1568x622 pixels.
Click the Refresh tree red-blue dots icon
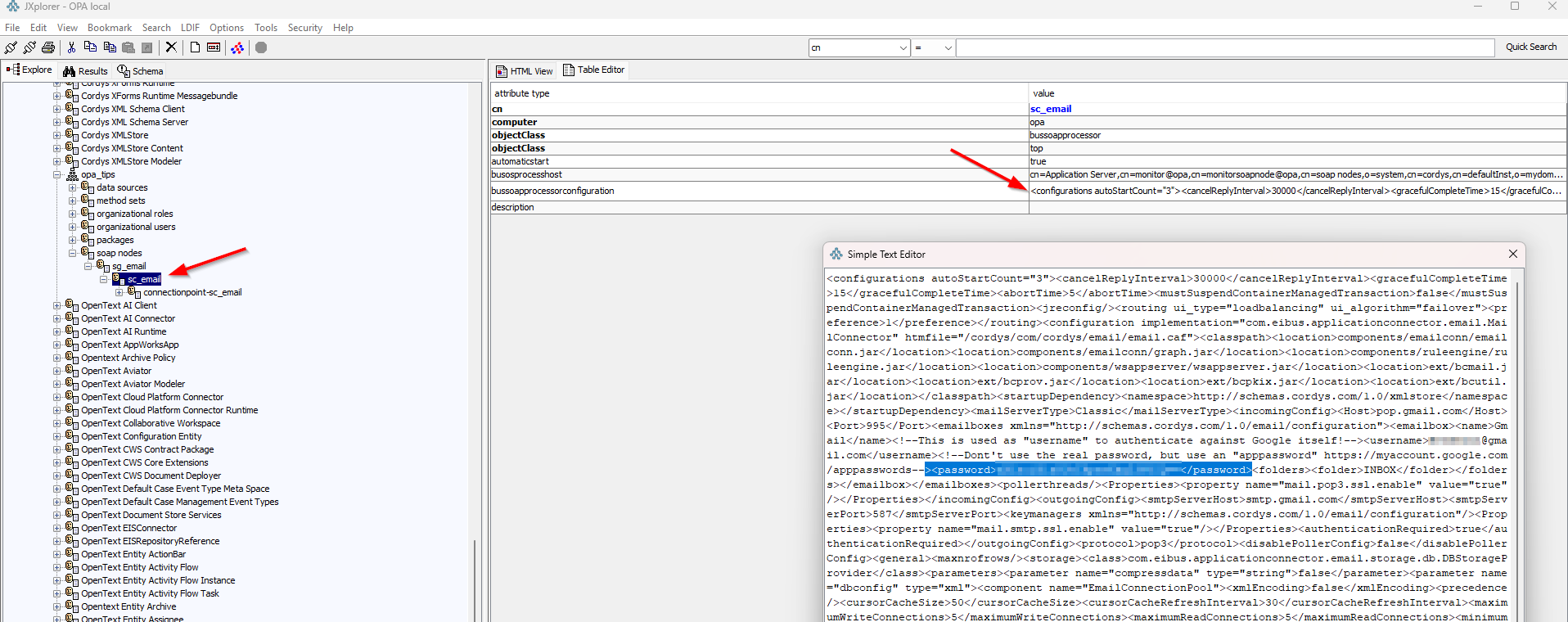237,47
